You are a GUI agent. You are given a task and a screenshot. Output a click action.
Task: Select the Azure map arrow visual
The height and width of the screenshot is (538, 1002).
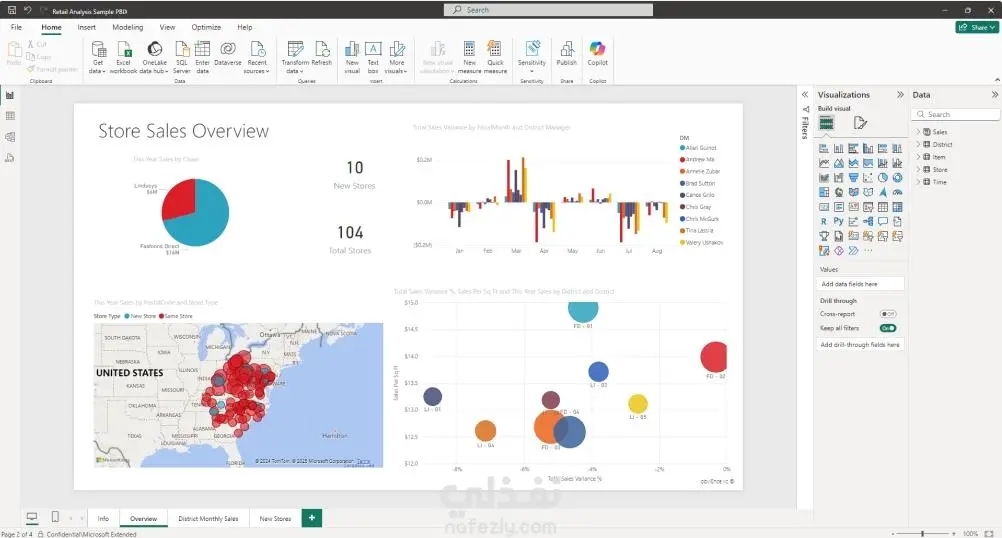pos(883,192)
